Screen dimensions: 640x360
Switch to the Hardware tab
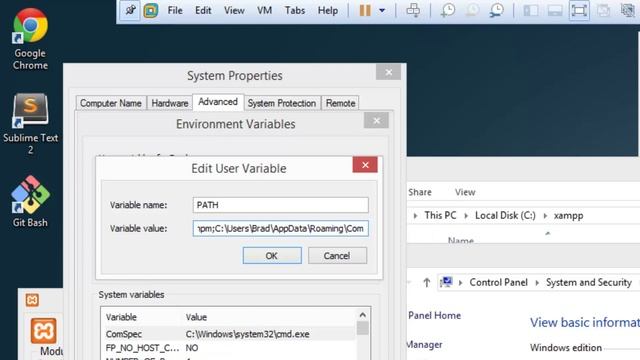coord(170,103)
